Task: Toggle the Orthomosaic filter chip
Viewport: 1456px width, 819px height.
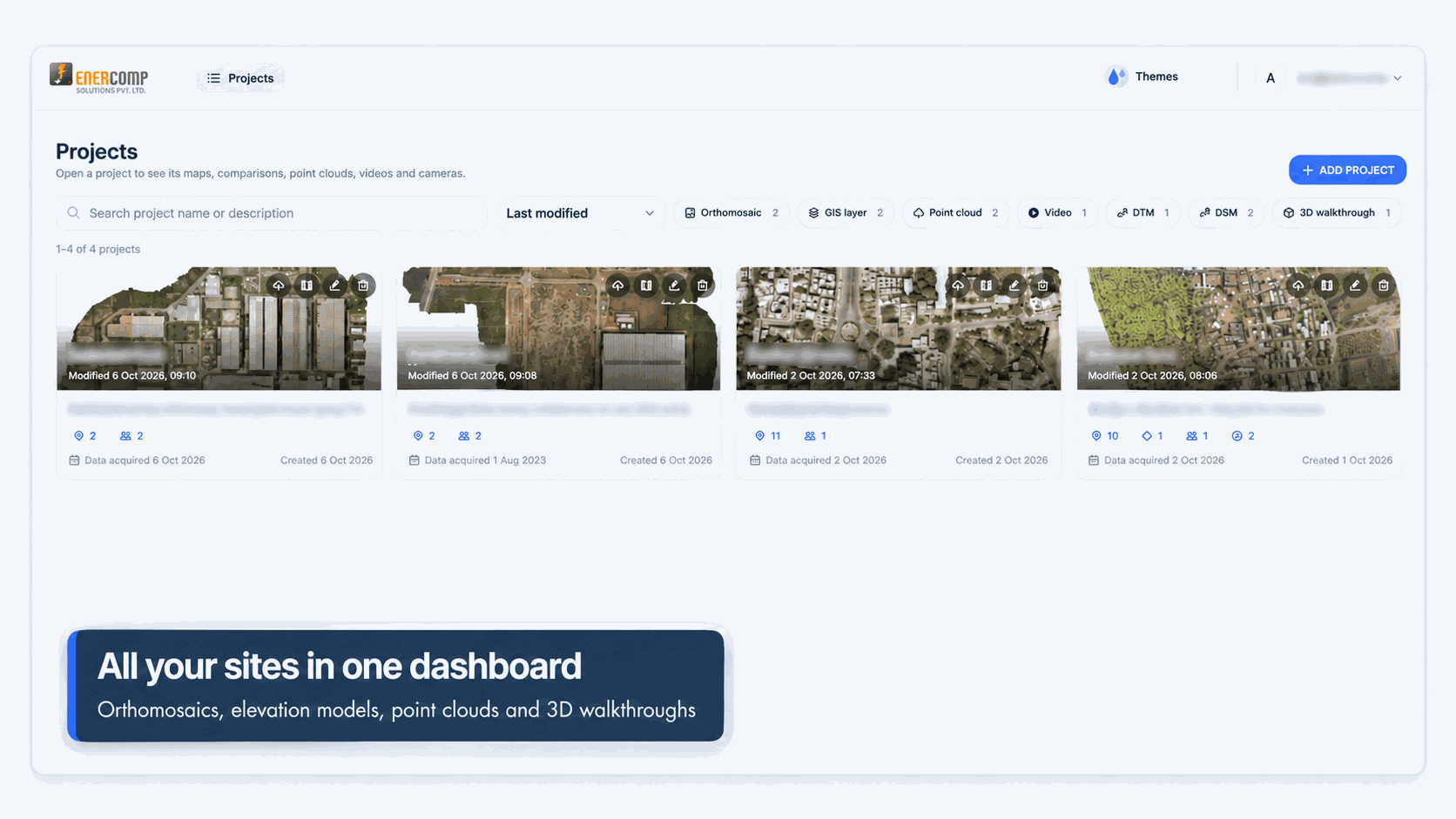Action: click(x=731, y=213)
